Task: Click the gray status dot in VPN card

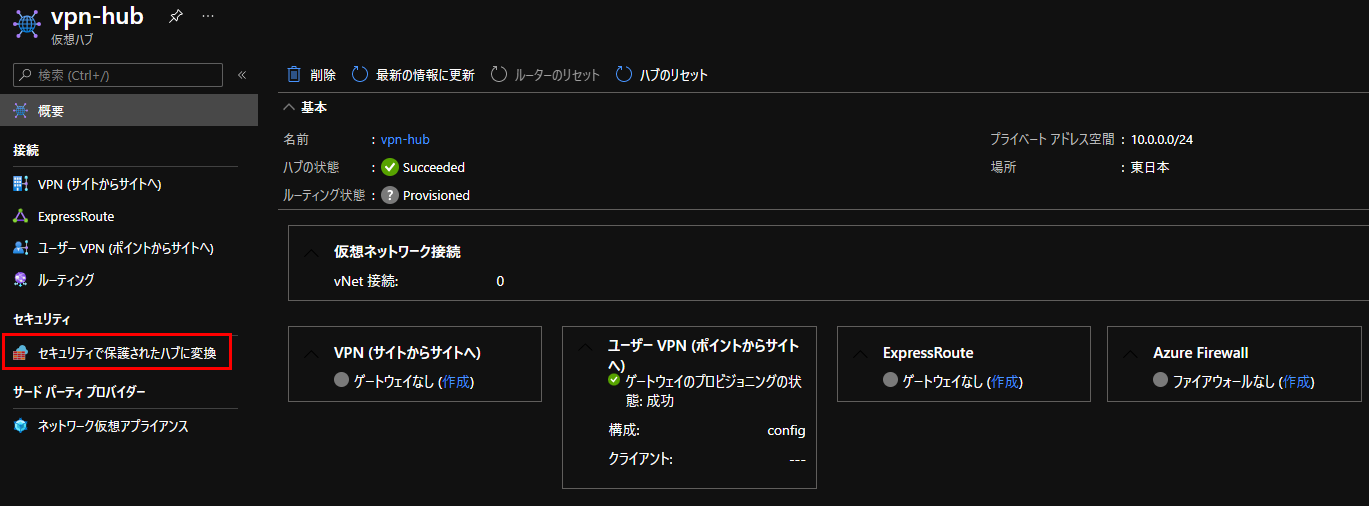Action: tap(342, 380)
